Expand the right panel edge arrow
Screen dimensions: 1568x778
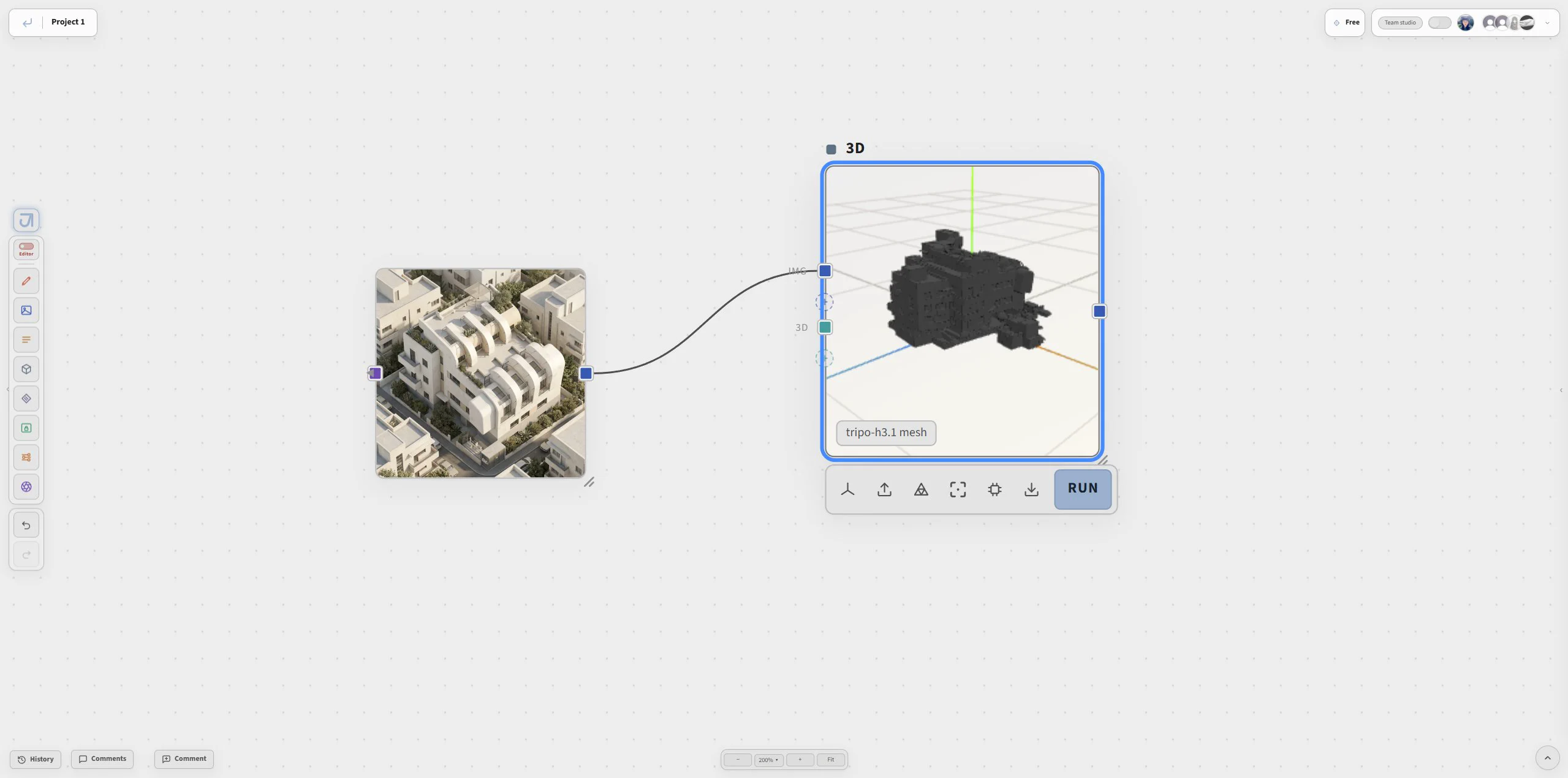[1561, 390]
